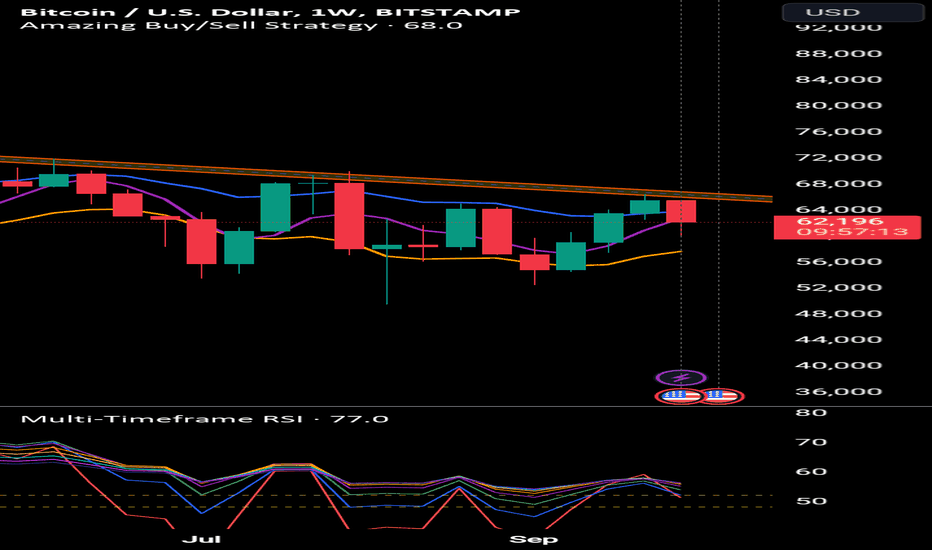Click the RSI 50 level axis label
The height and width of the screenshot is (550, 932).
(811, 501)
